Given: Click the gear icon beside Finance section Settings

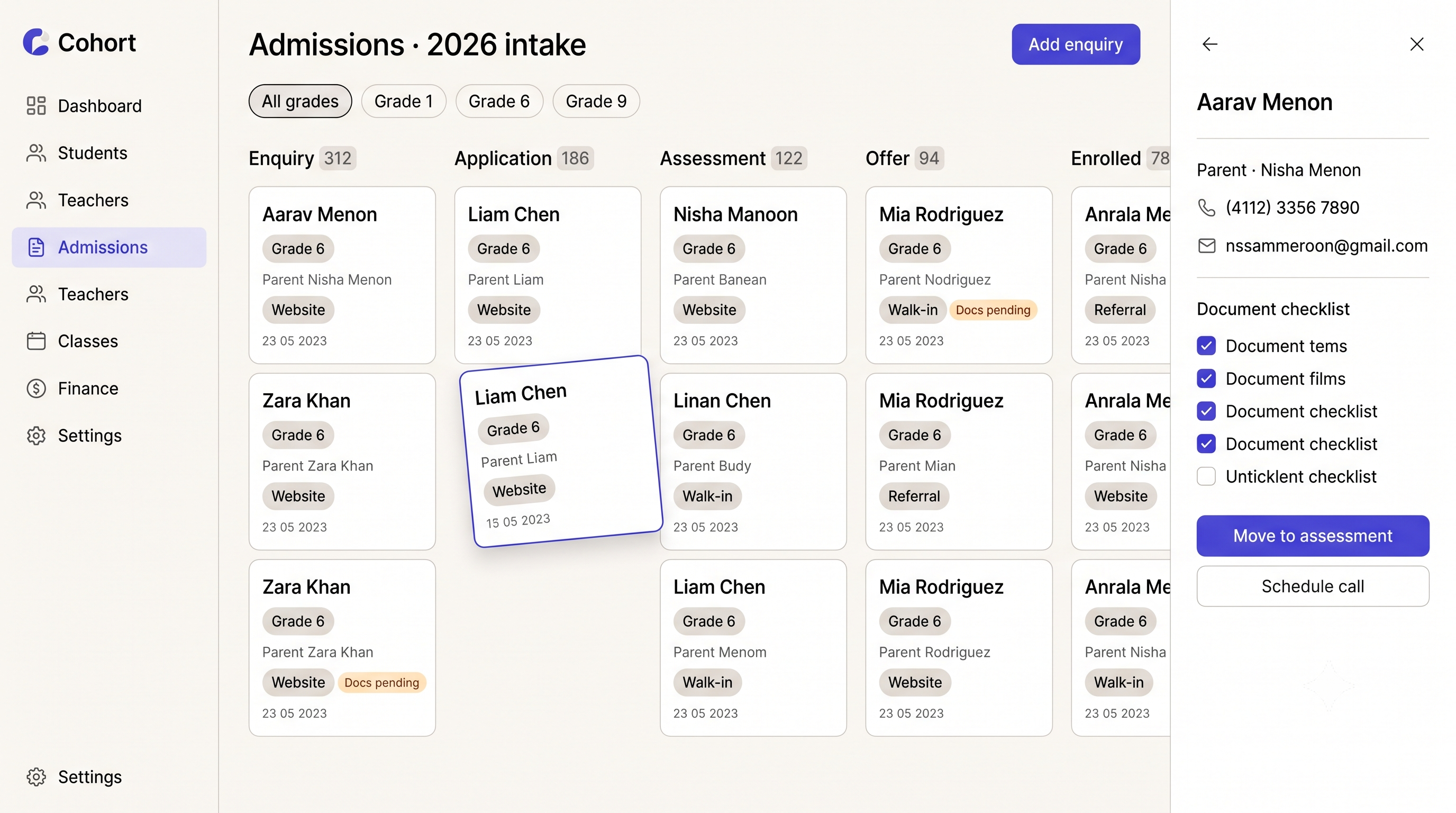Looking at the screenshot, I should pyautogui.click(x=36, y=435).
